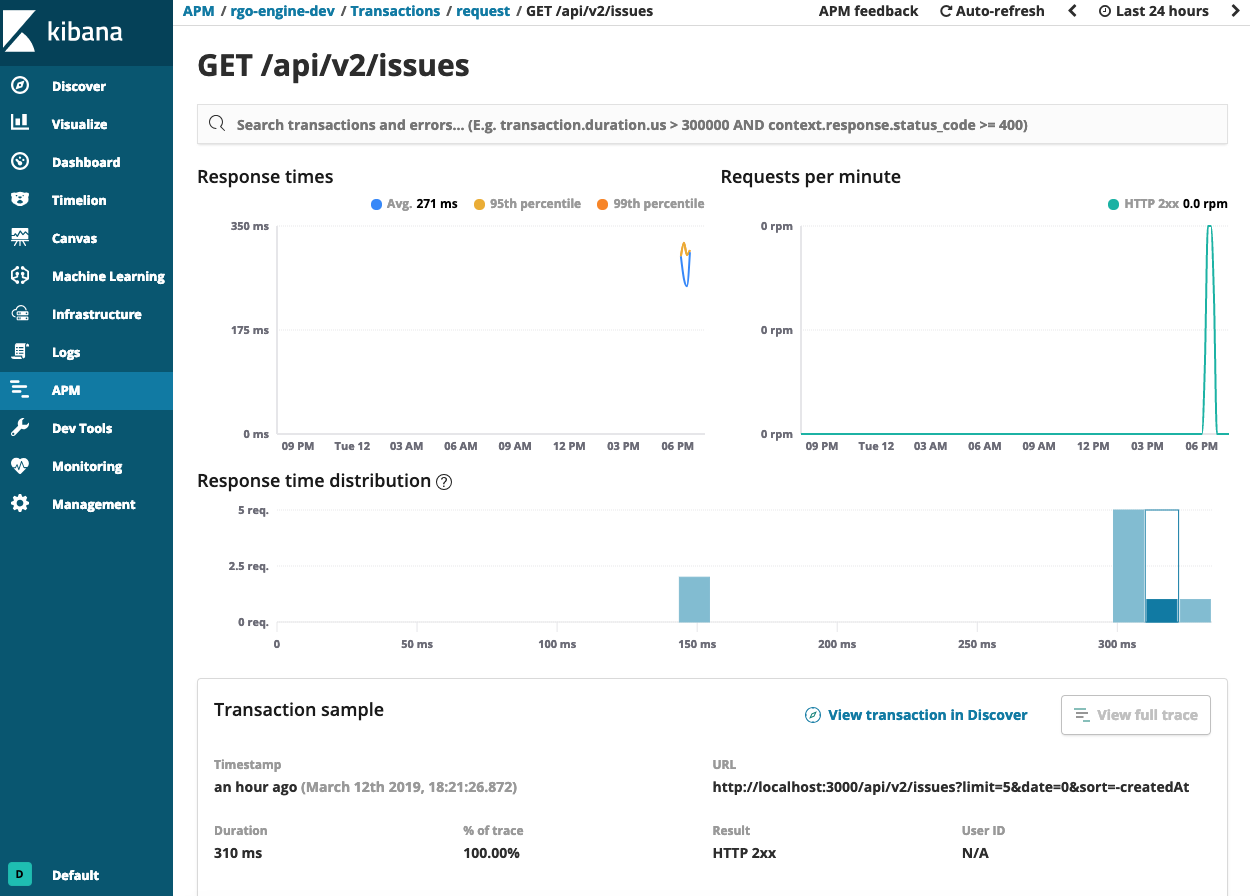Click the Canvas icon in sidebar
The width and height of the screenshot is (1250, 896).
coord(20,237)
